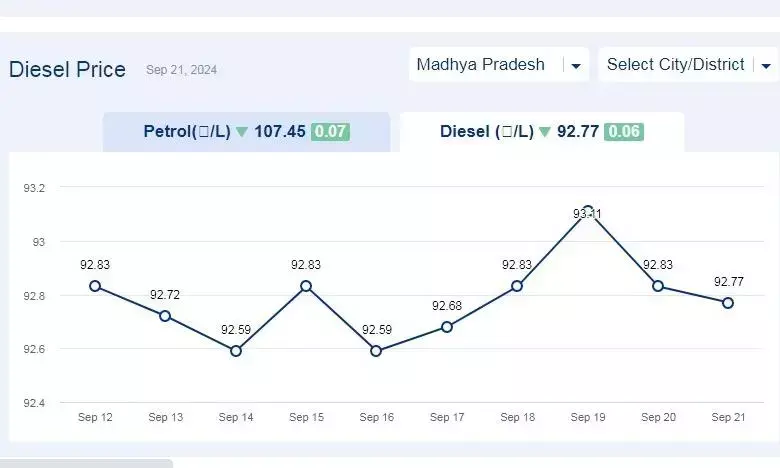Screen dimensions: 780x468
Task: Click the down triangle in Petrol tab
Action: pyautogui.click(x=242, y=132)
